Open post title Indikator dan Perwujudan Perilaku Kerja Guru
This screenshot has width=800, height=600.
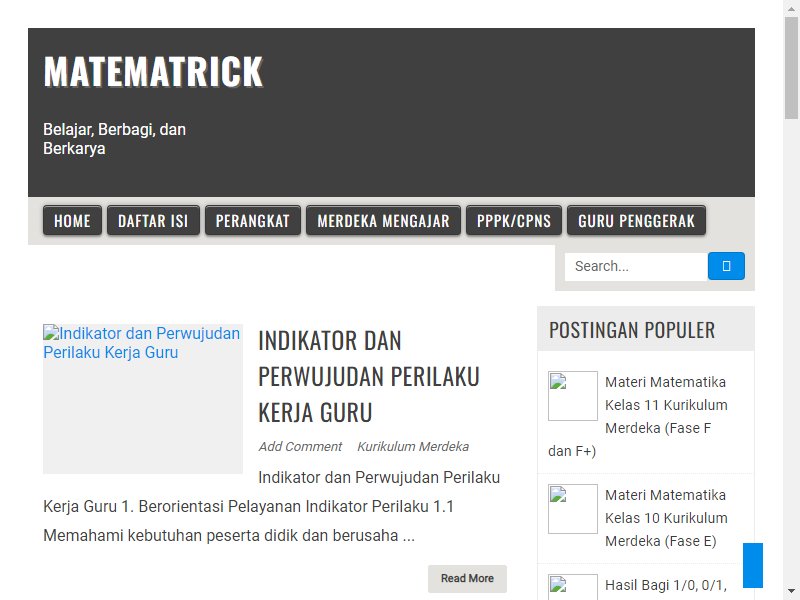(368, 377)
